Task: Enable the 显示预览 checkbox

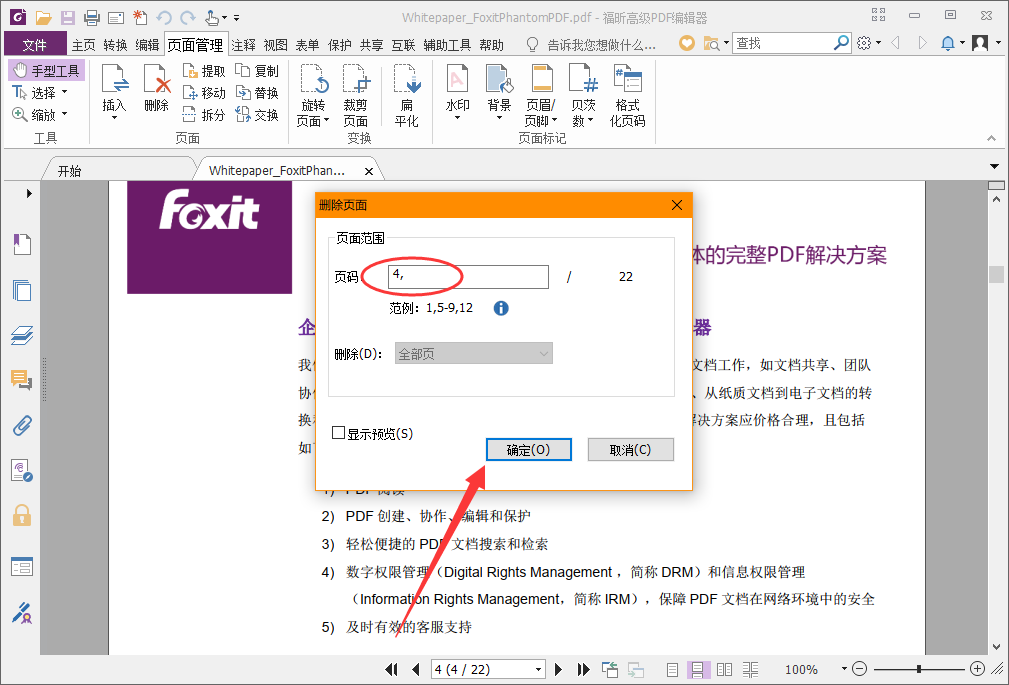Action: [x=339, y=433]
